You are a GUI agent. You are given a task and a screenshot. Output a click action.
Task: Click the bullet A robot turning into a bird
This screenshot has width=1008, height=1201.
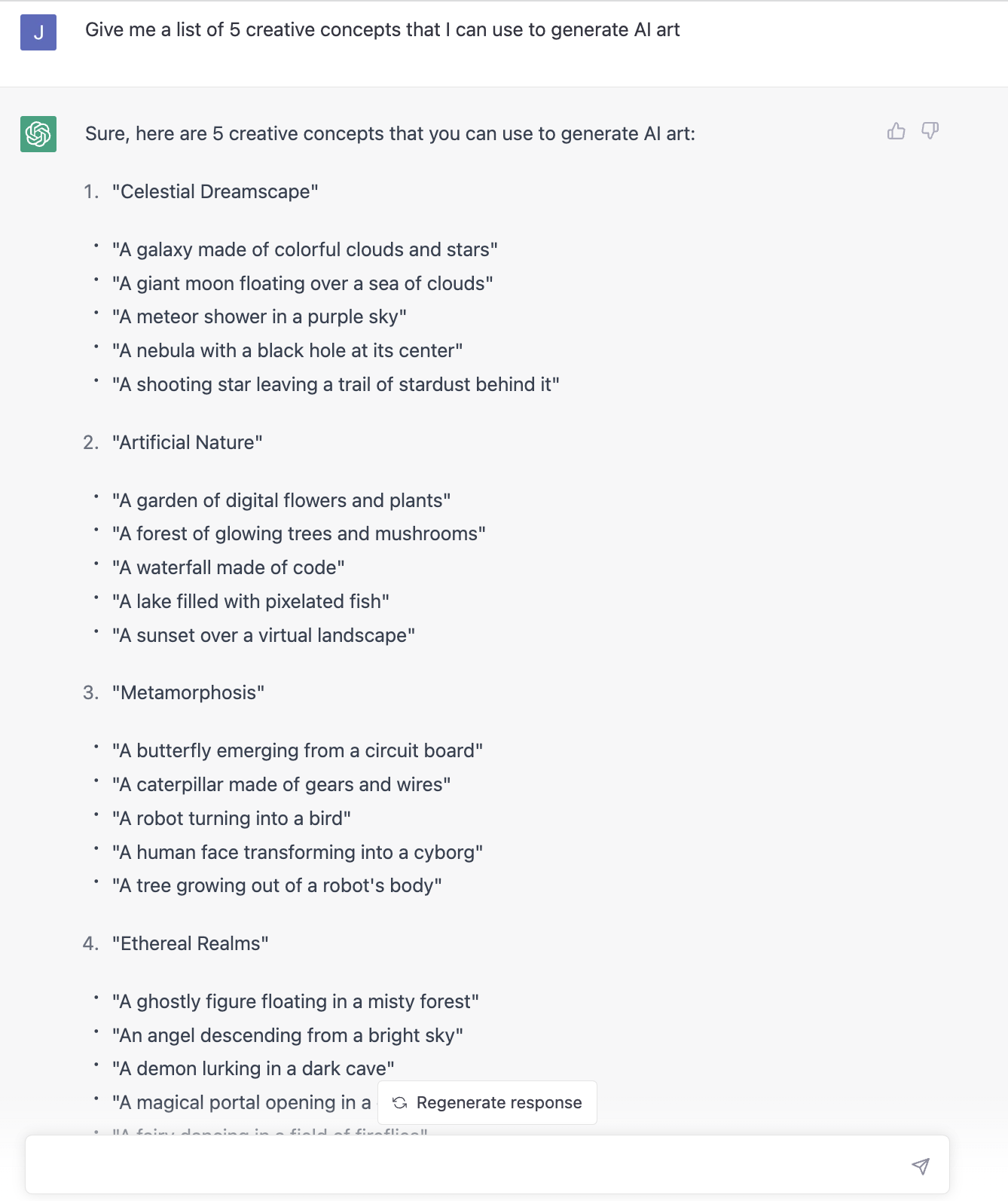click(x=231, y=818)
